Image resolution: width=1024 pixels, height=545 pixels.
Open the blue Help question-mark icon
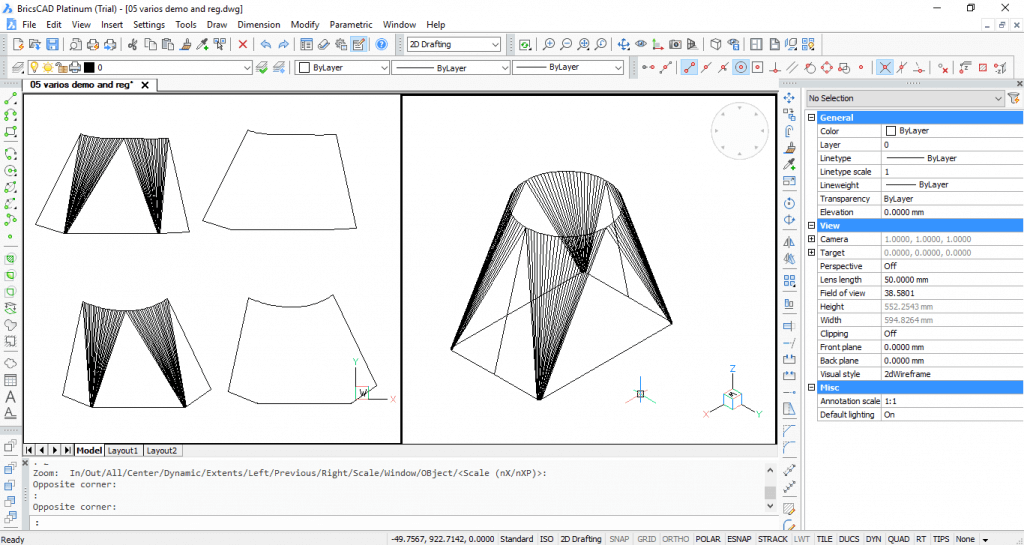[x=381, y=44]
